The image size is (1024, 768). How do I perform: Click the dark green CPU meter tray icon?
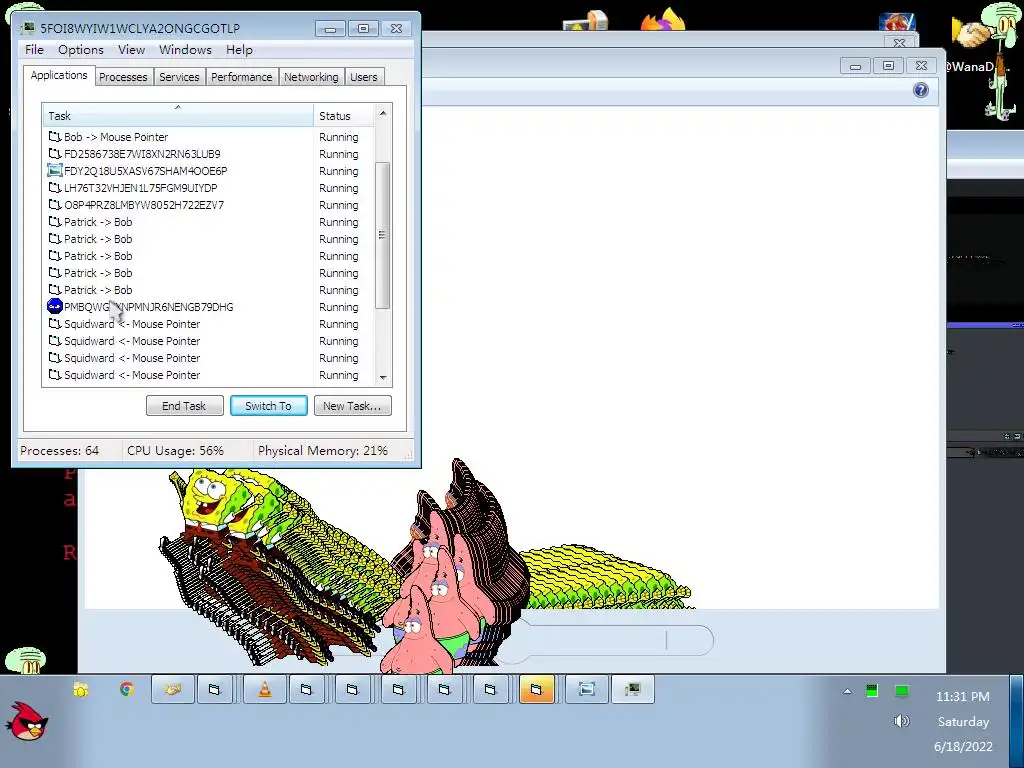872,691
